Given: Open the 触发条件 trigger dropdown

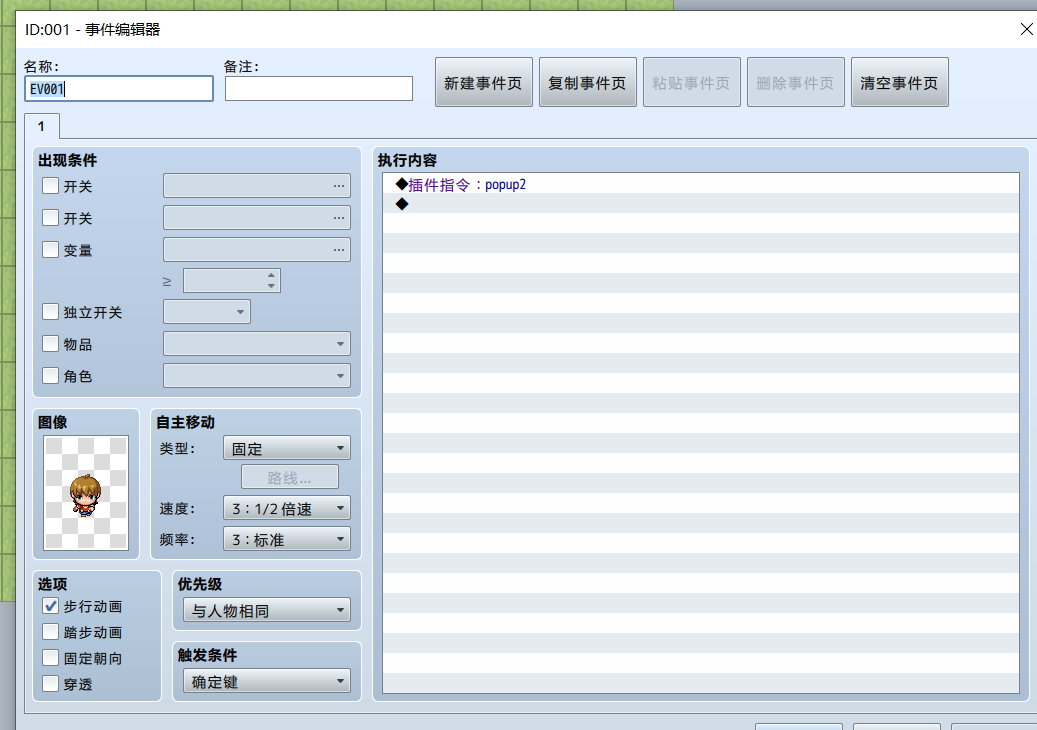Looking at the screenshot, I should tap(267, 680).
